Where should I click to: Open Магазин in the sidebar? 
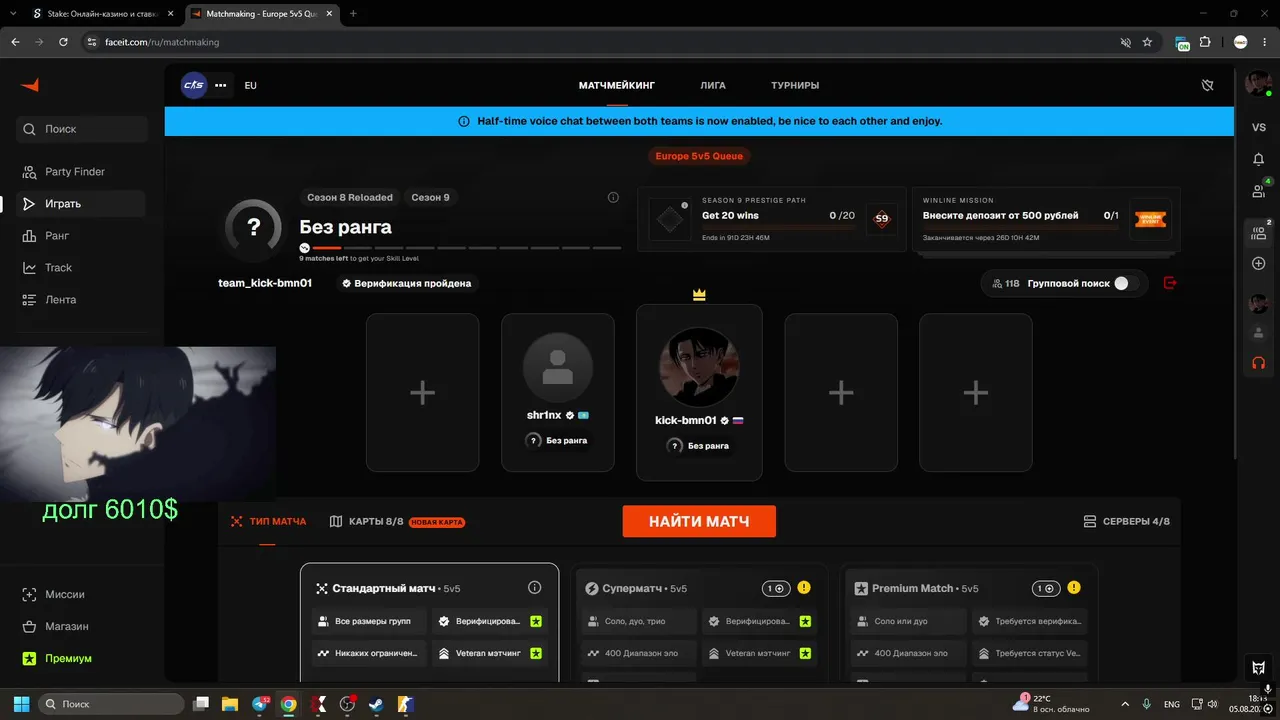(x=82, y=626)
